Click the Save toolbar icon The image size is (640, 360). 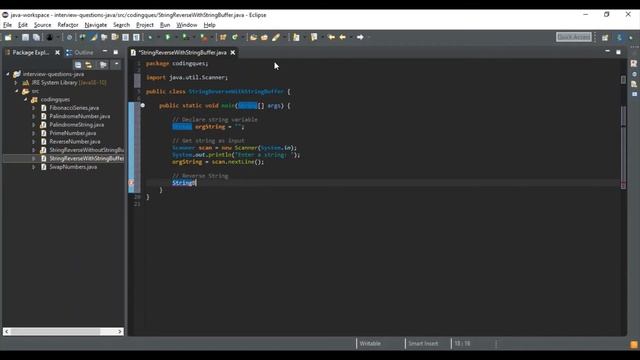point(25,38)
